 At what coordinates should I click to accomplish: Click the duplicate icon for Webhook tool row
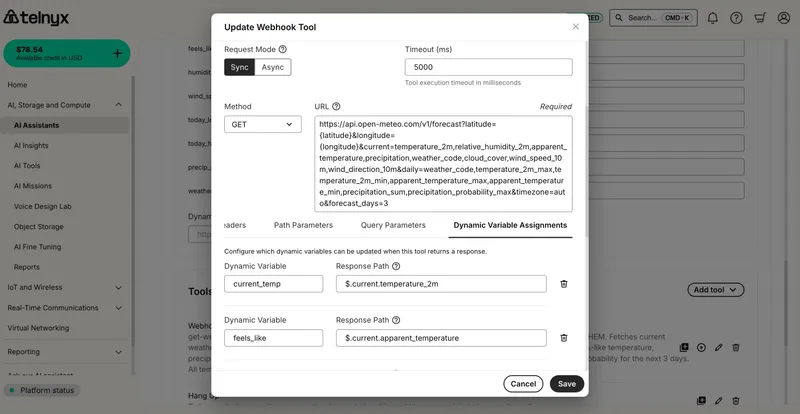pos(684,347)
